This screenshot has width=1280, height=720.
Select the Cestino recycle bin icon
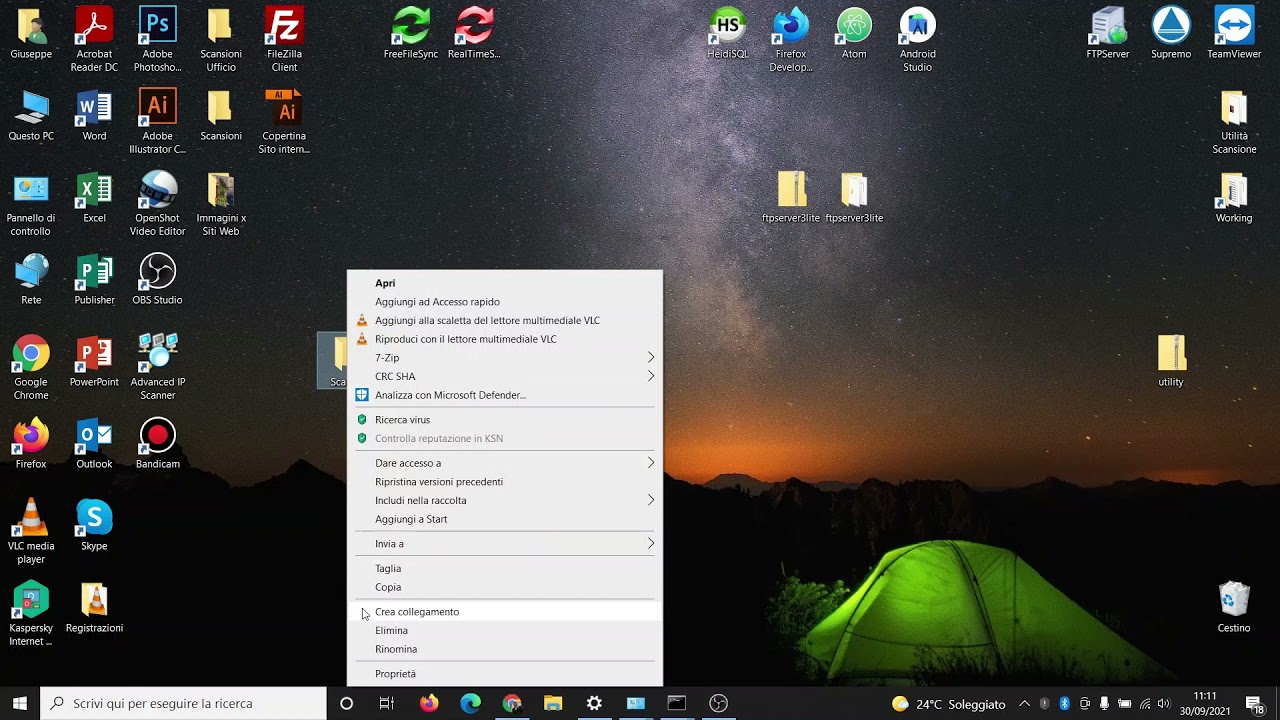(1234, 607)
